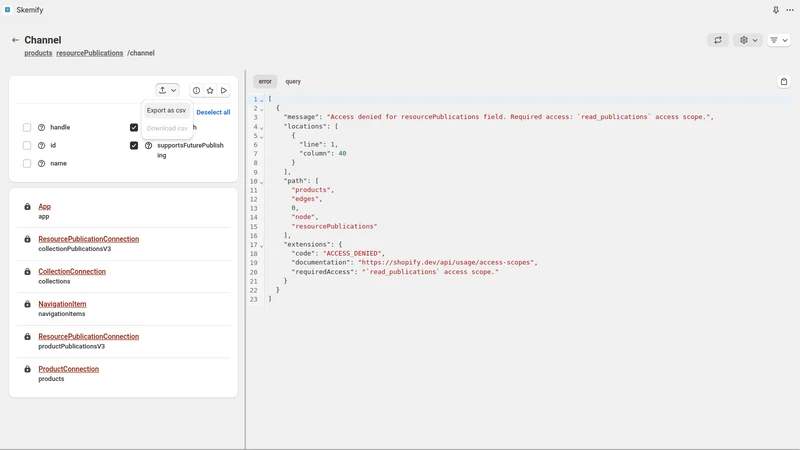Click the lock icon beside NavigationItem
The width and height of the screenshot is (800, 450).
tap(28, 304)
